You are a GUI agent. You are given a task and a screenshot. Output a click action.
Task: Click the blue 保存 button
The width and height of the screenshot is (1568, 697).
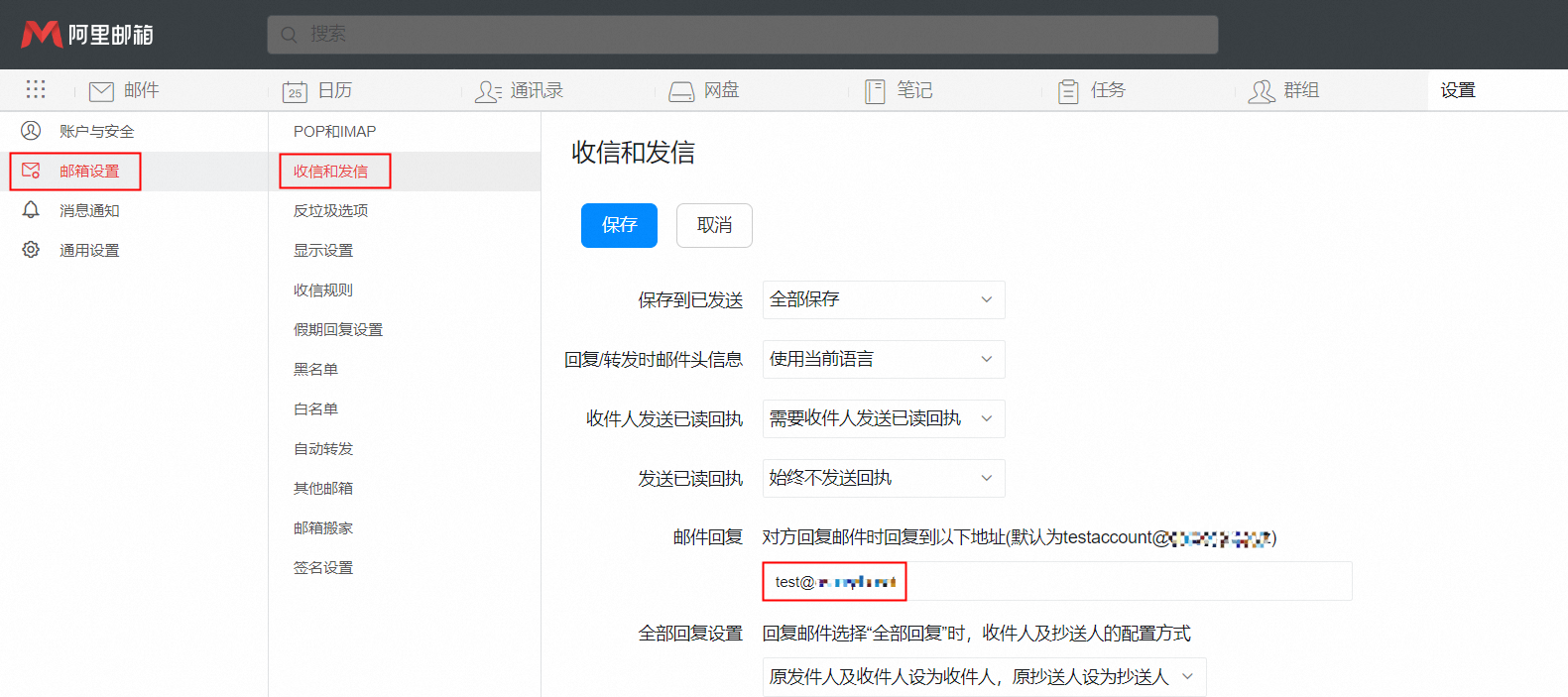click(619, 225)
